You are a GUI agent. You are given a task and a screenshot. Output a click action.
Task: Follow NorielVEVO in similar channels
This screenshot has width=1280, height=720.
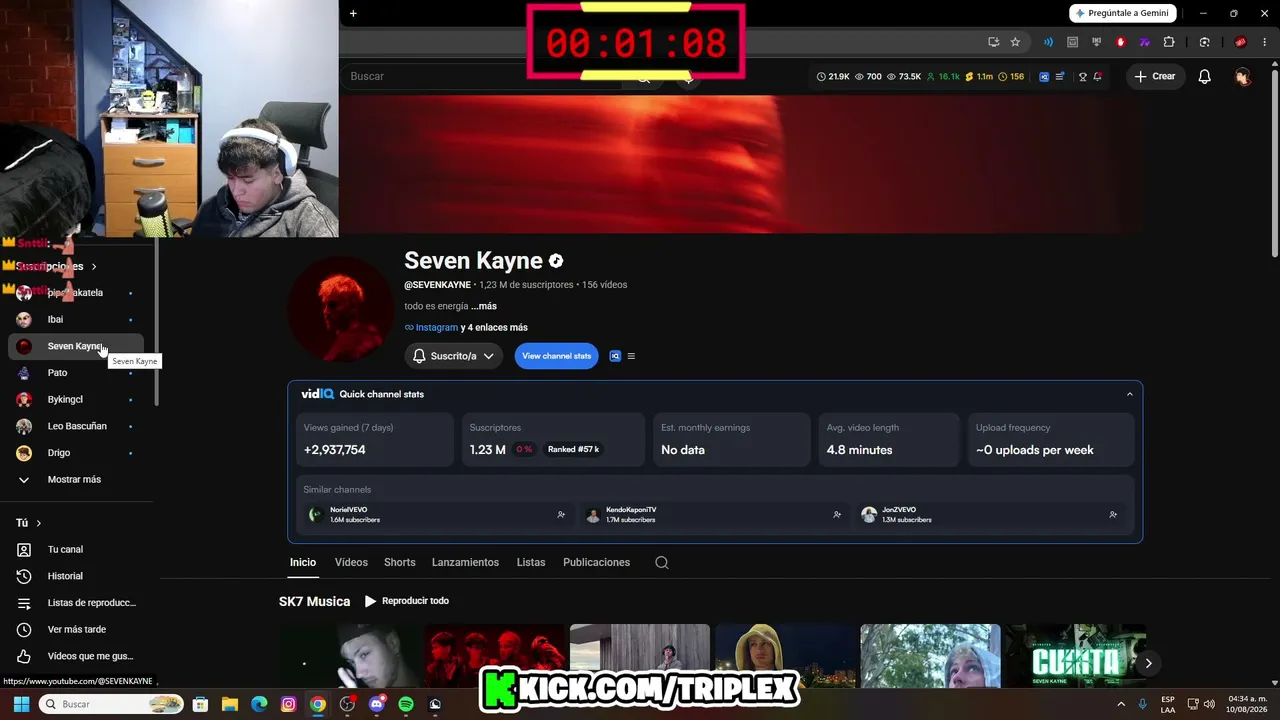pos(561,515)
